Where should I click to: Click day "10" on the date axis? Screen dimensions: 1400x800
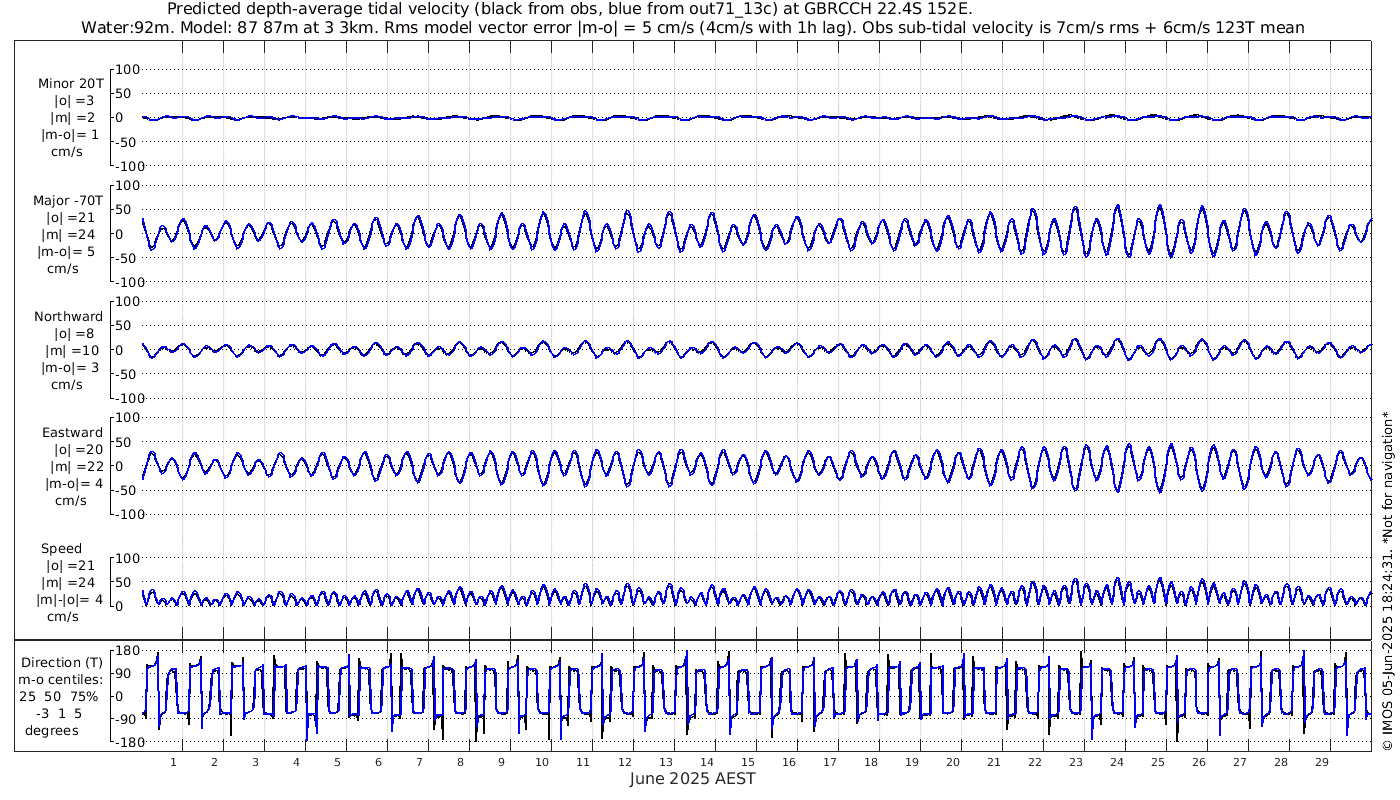pyautogui.click(x=542, y=762)
